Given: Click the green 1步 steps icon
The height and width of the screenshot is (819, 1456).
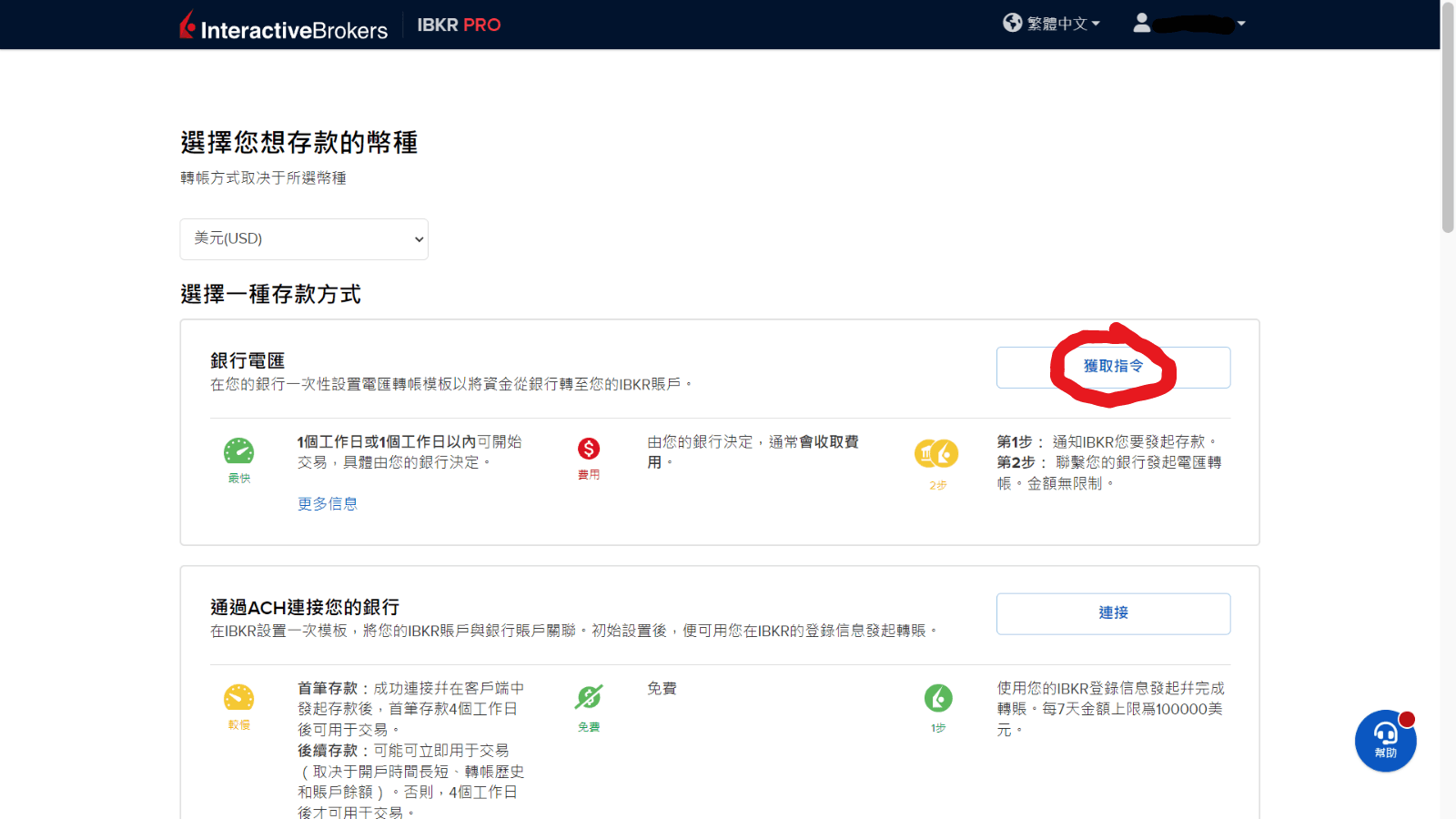Looking at the screenshot, I should point(937,699).
